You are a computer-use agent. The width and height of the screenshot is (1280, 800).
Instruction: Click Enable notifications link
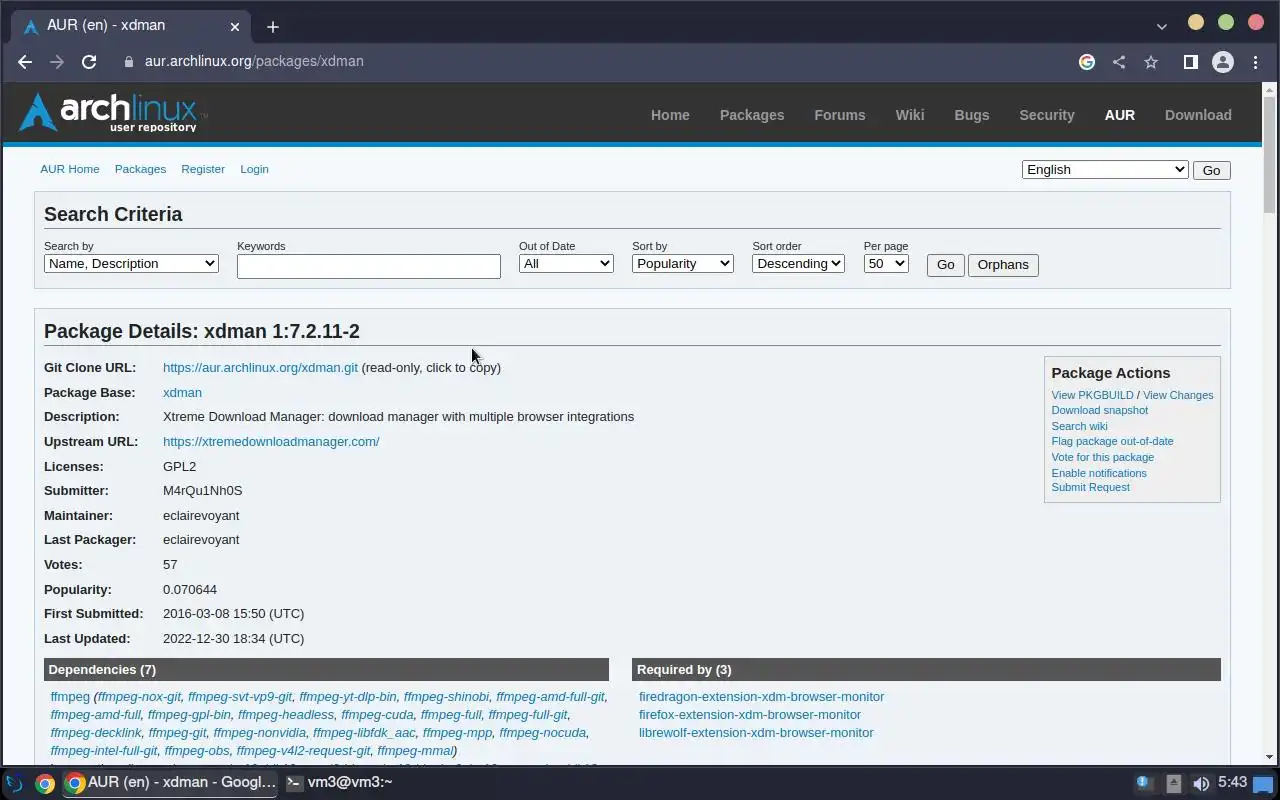[x=1099, y=473]
